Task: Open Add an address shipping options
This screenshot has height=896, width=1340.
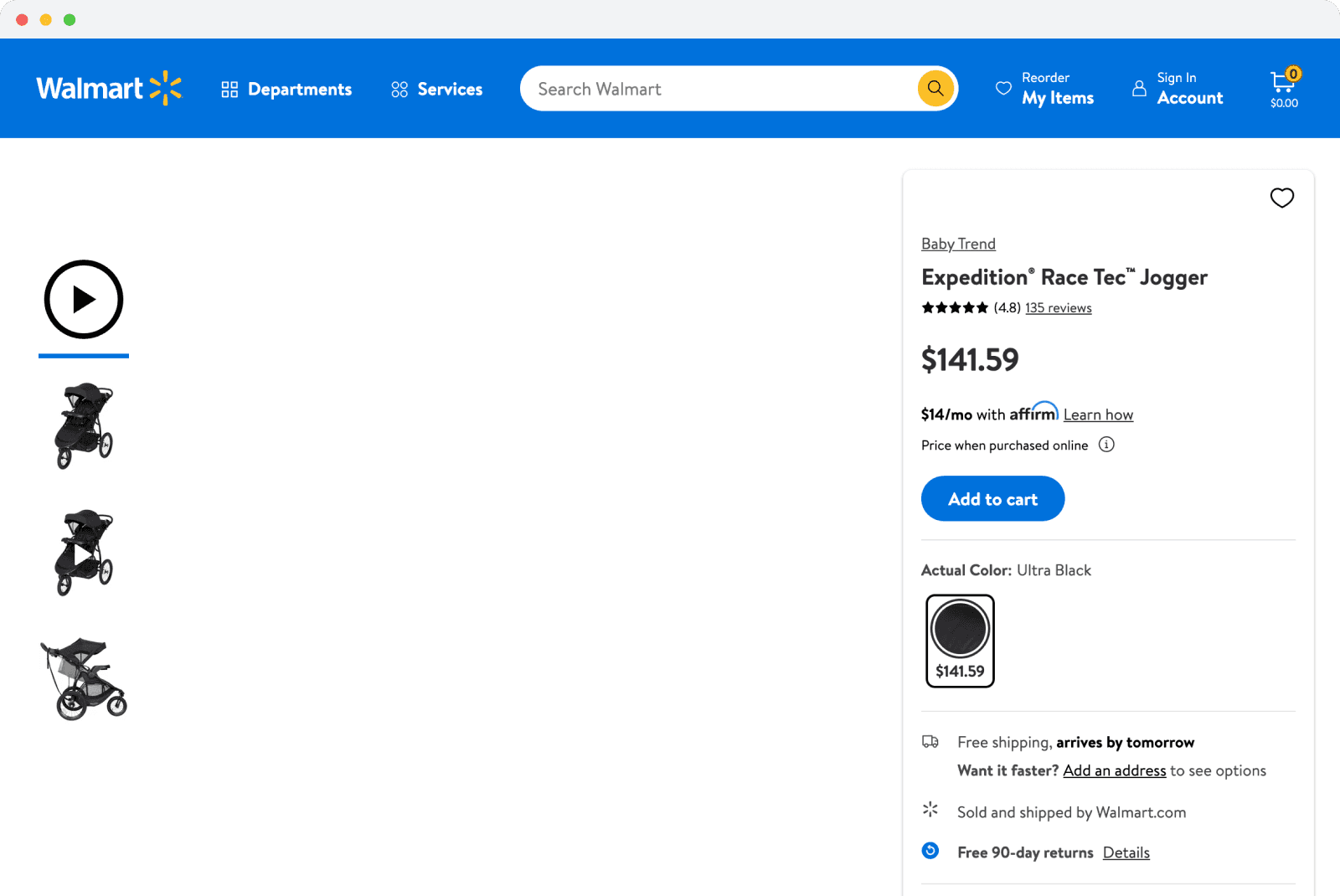Action: click(x=1114, y=770)
